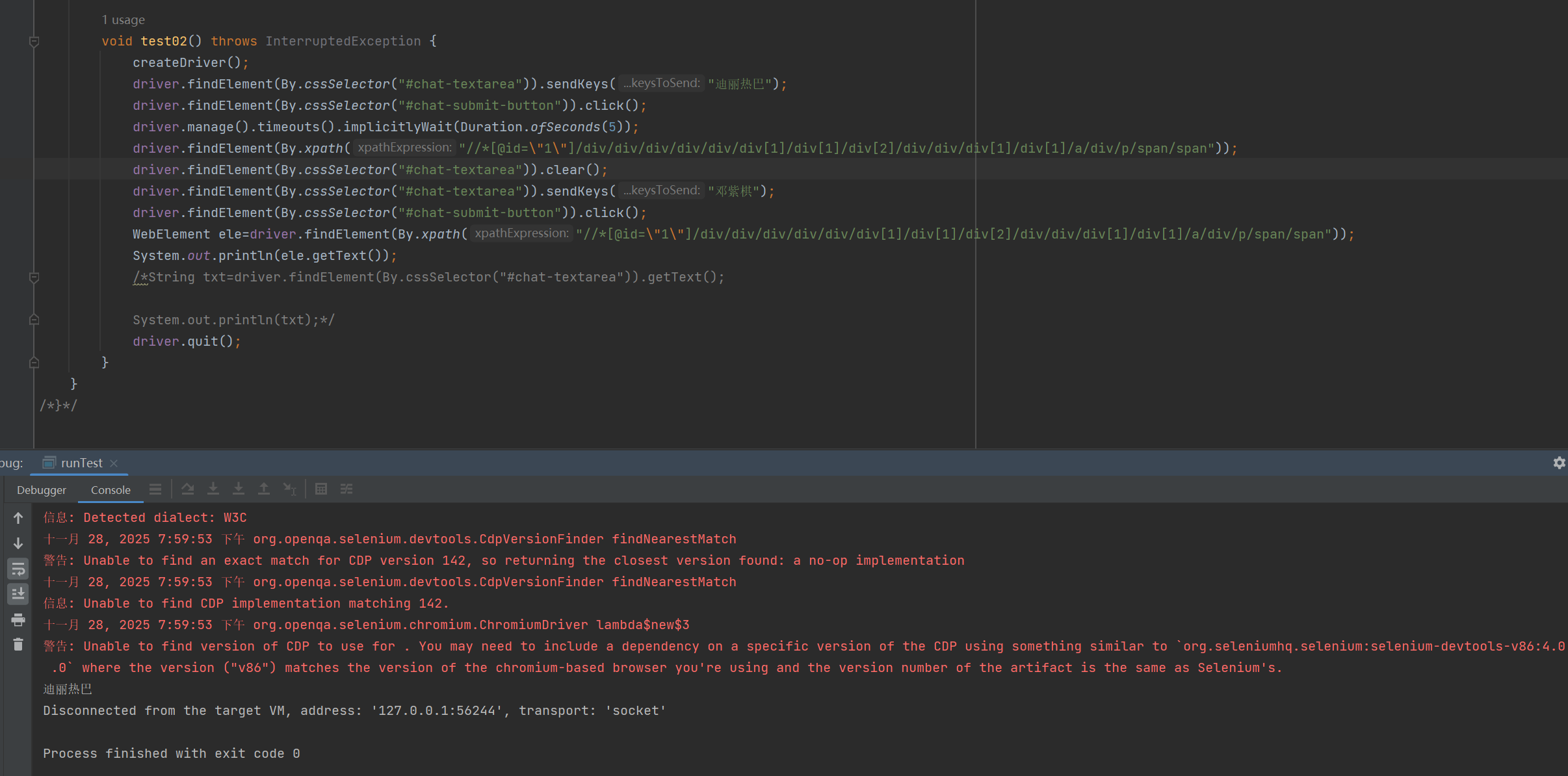Click the fold marker at method closing brace

coord(34,363)
